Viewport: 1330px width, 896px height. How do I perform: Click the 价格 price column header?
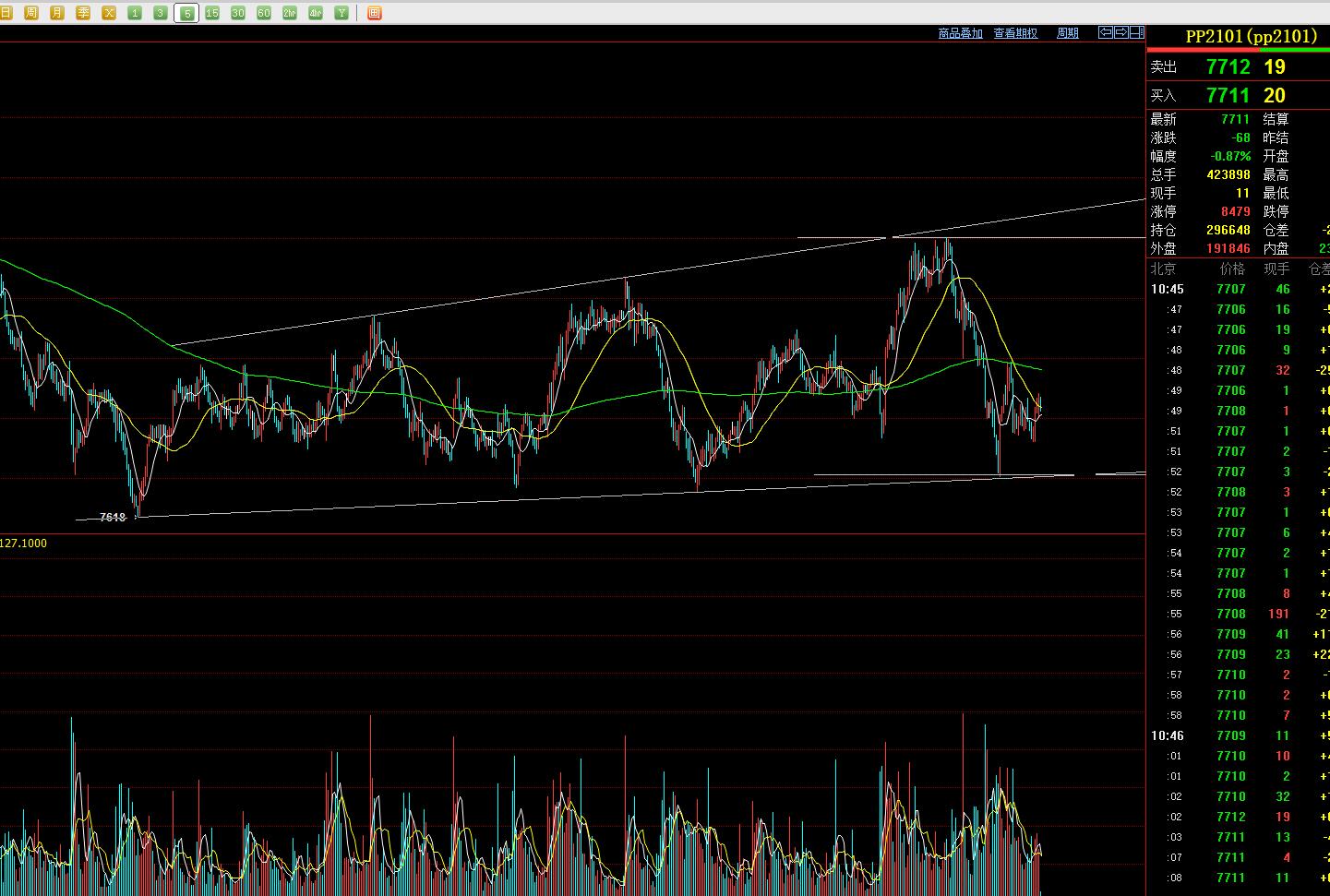click(1232, 269)
